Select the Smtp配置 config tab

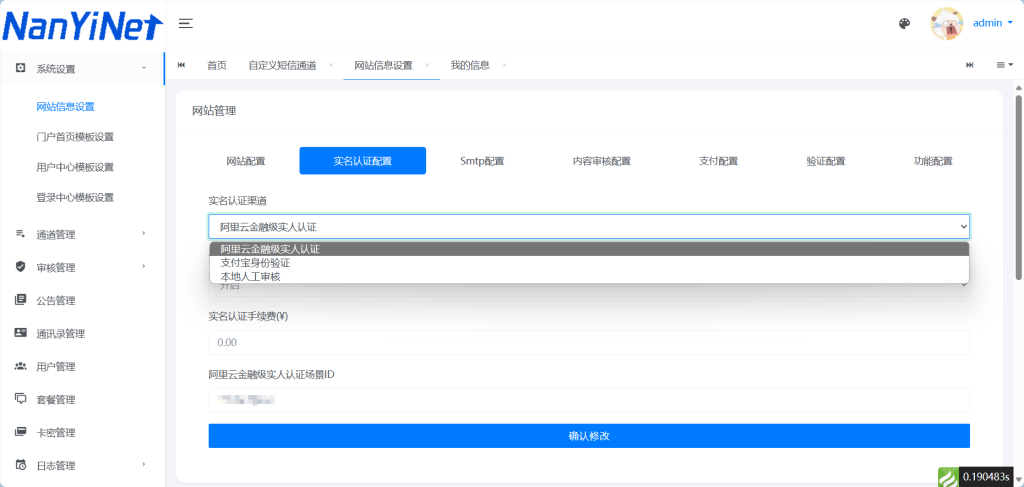pyautogui.click(x=482, y=161)
